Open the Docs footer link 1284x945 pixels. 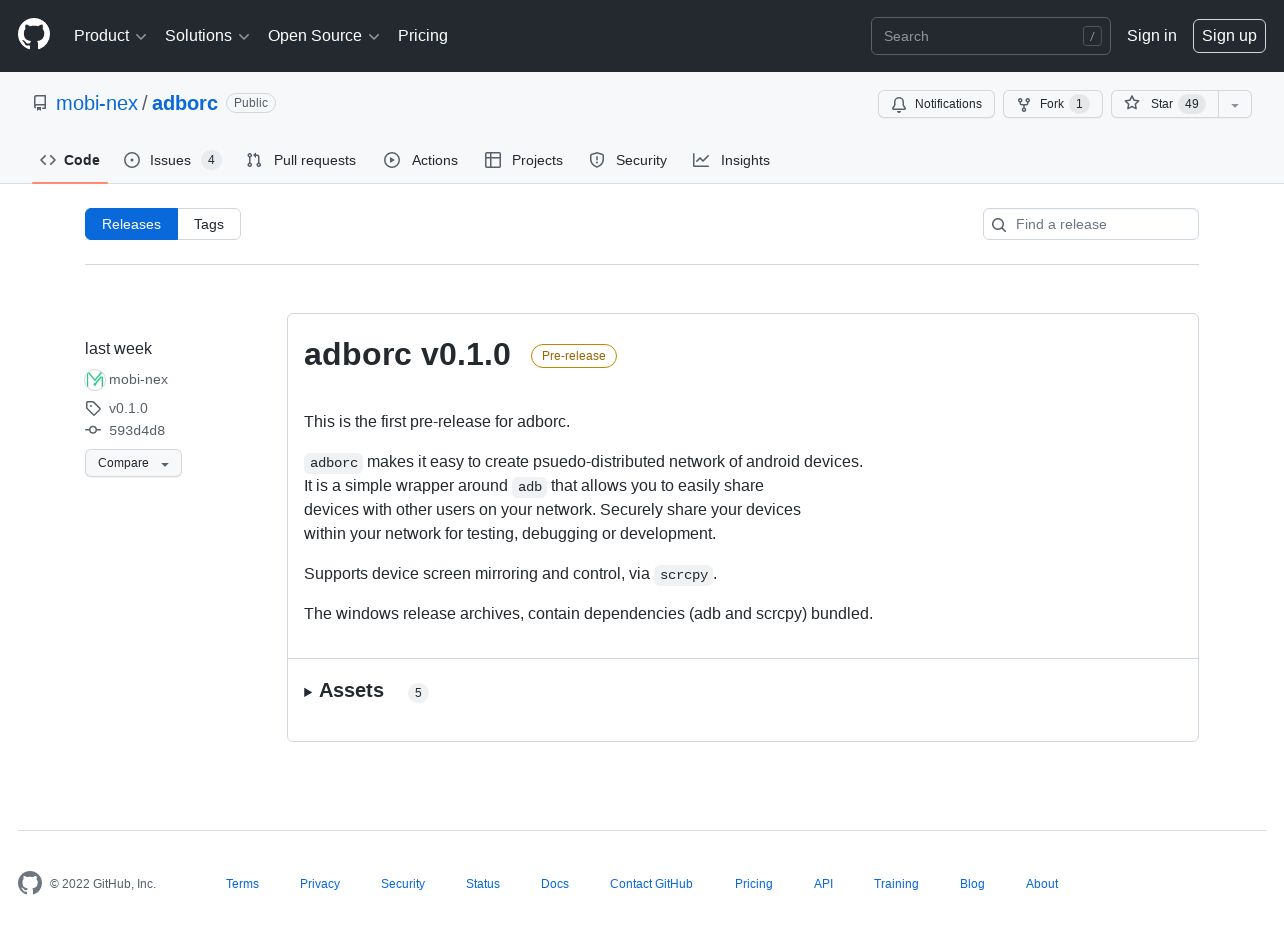(x=555, y=884)
